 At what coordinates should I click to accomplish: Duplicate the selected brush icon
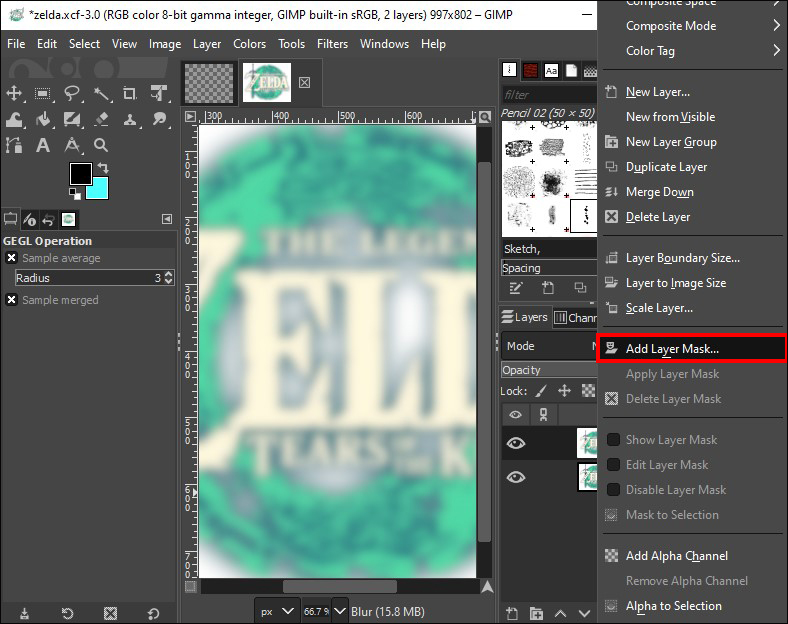(x=580, y=288)
